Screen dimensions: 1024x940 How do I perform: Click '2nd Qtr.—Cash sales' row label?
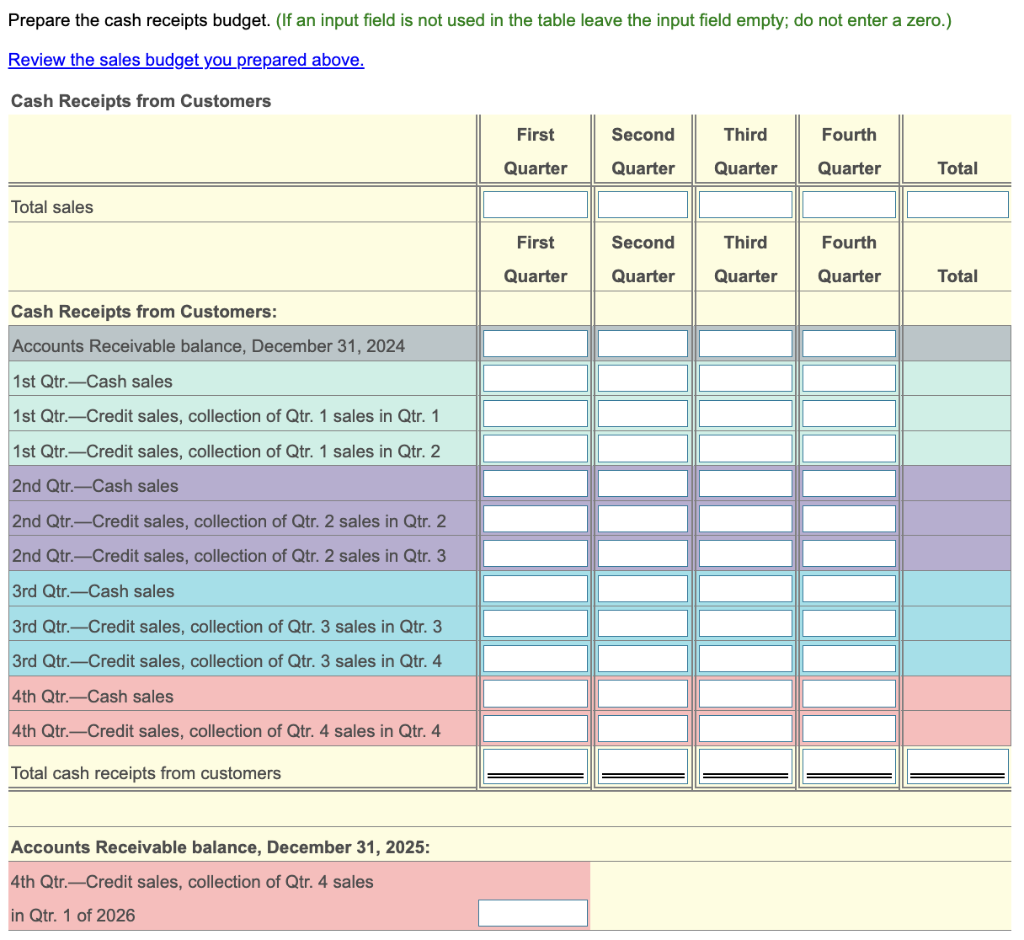(x=95, y=486)
